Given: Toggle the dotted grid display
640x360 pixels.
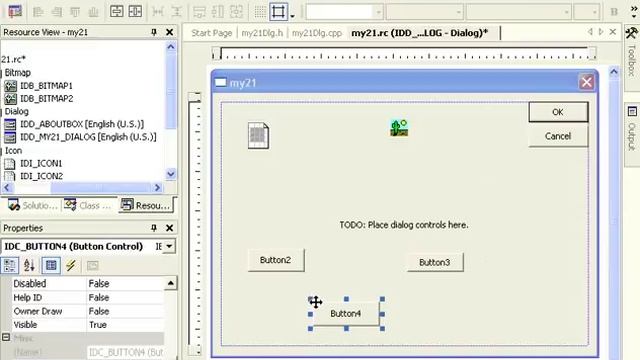Looking at the screenshot, I should [x=260, y=11].
